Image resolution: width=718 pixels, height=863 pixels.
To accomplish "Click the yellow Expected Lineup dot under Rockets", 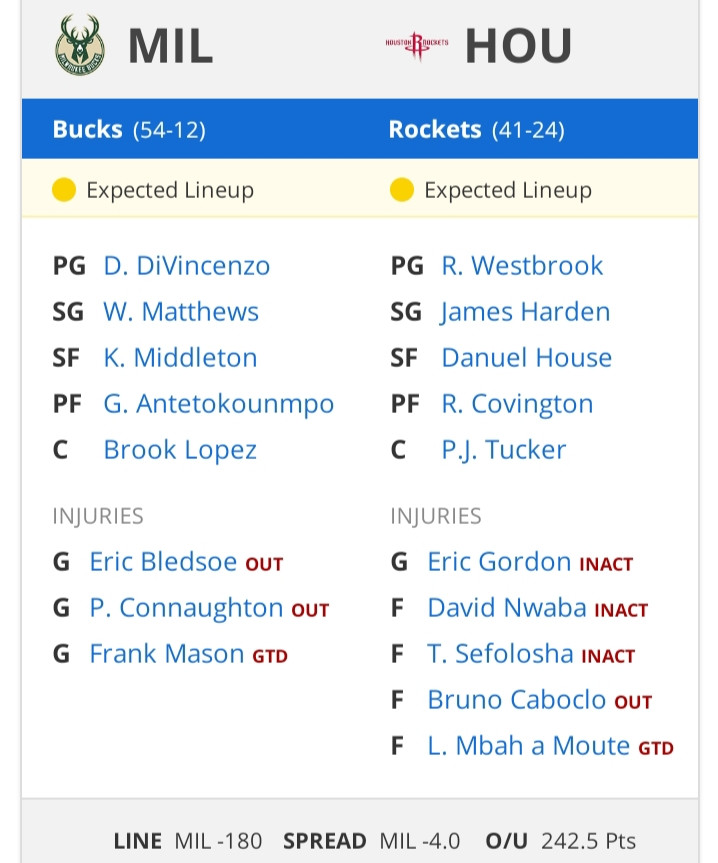I will point(402,190).
